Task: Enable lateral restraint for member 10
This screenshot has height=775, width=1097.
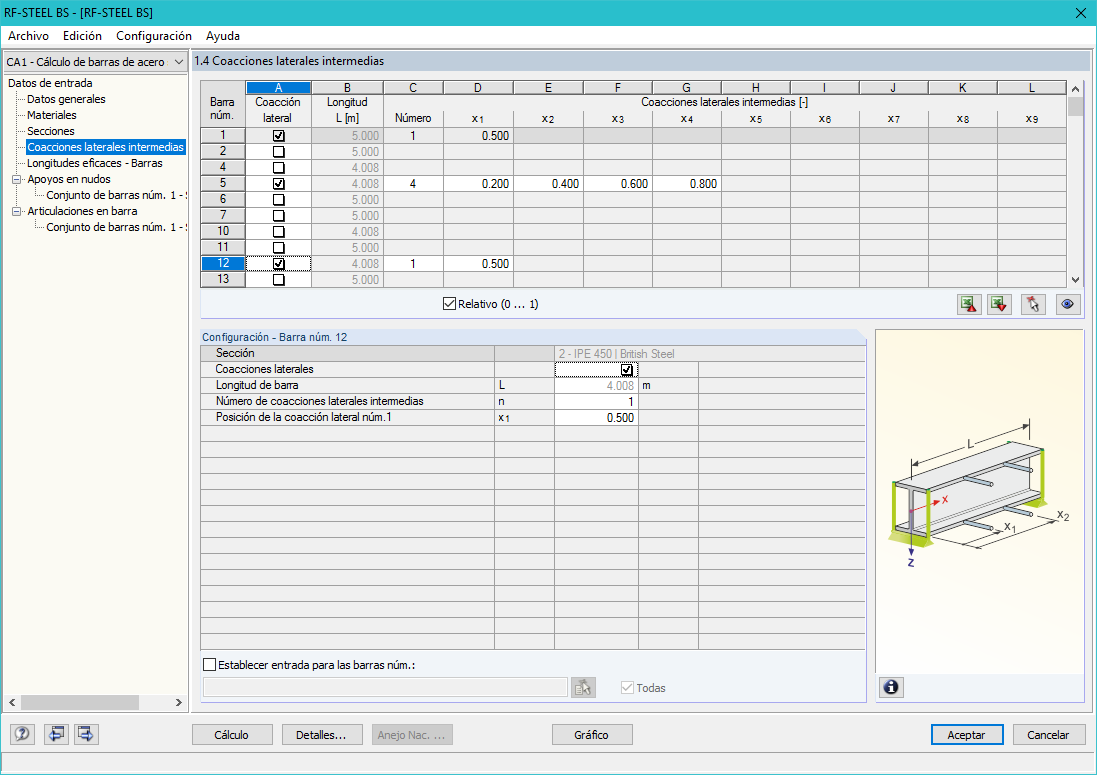Action: [278, 232]
